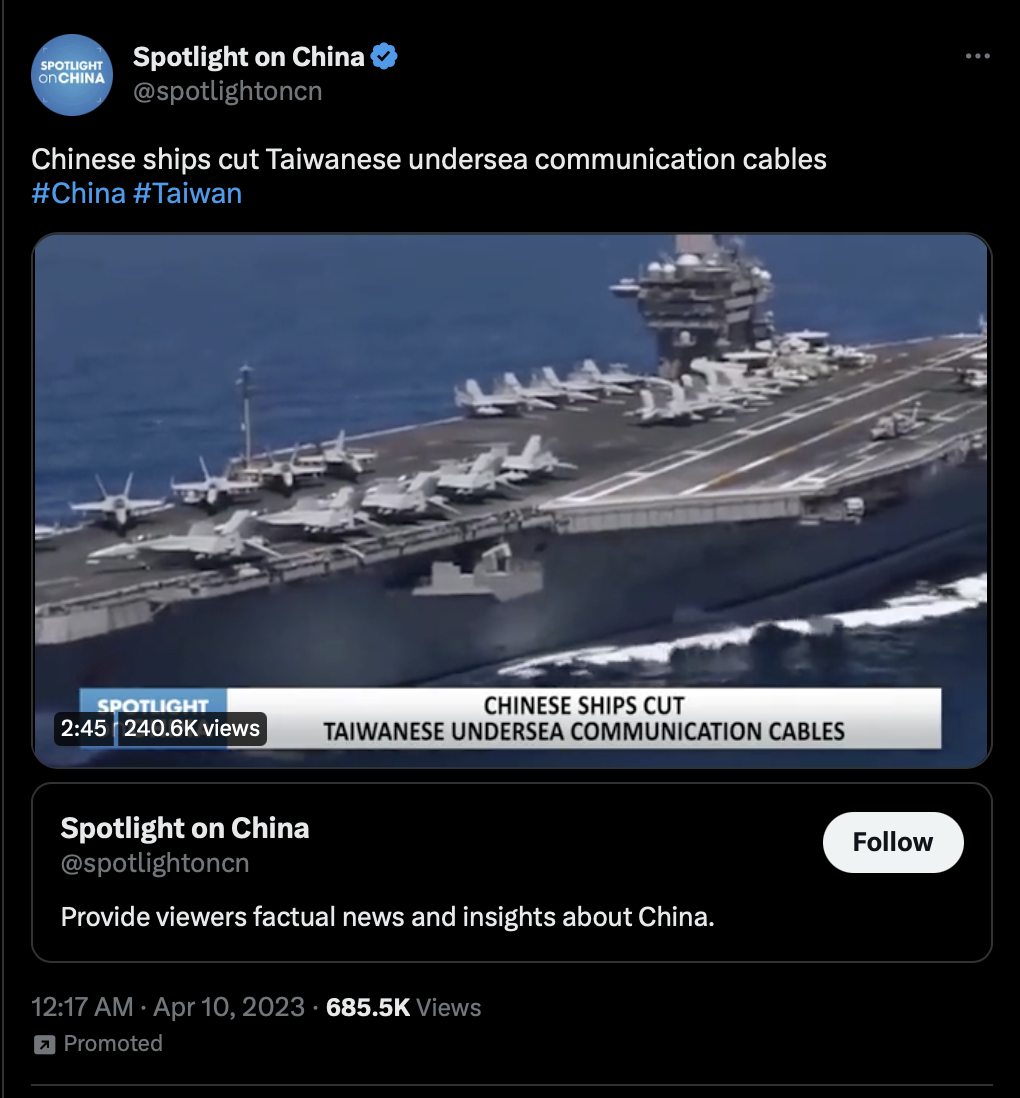The height and width of the screenshot is (1098, 1020).
Task: Click the @spotlightoncn handle in header
Action: click(228, 91)
